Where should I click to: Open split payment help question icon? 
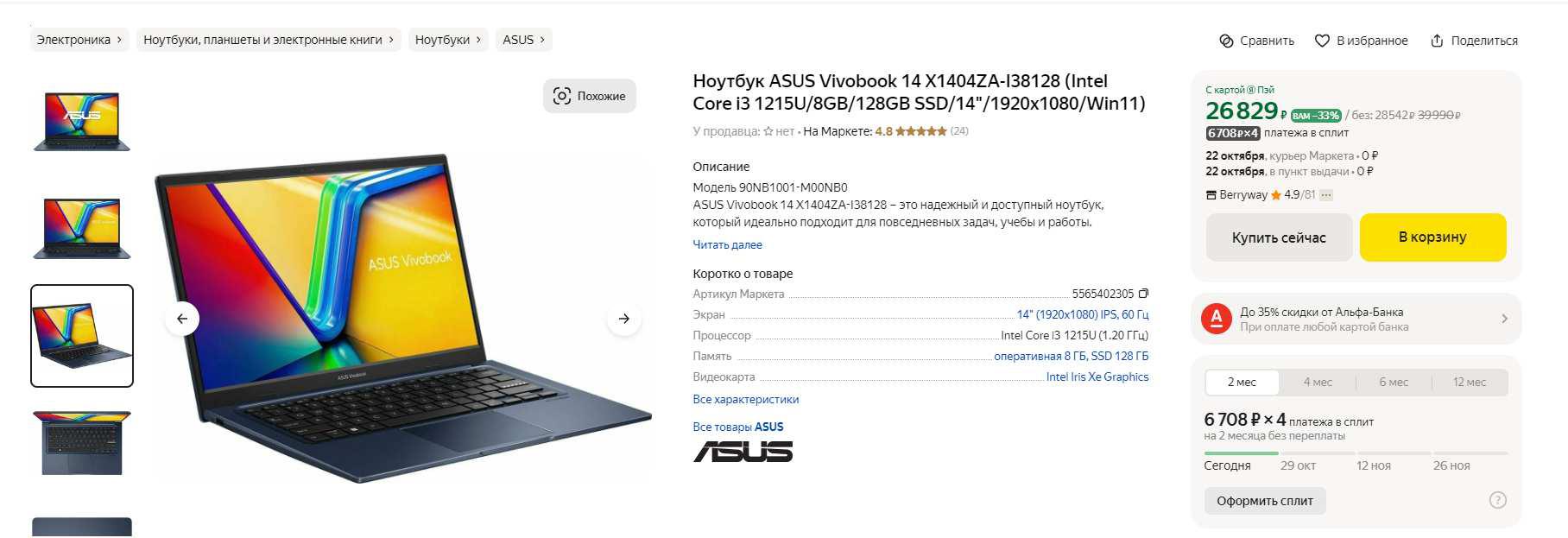coord(1498,500)
